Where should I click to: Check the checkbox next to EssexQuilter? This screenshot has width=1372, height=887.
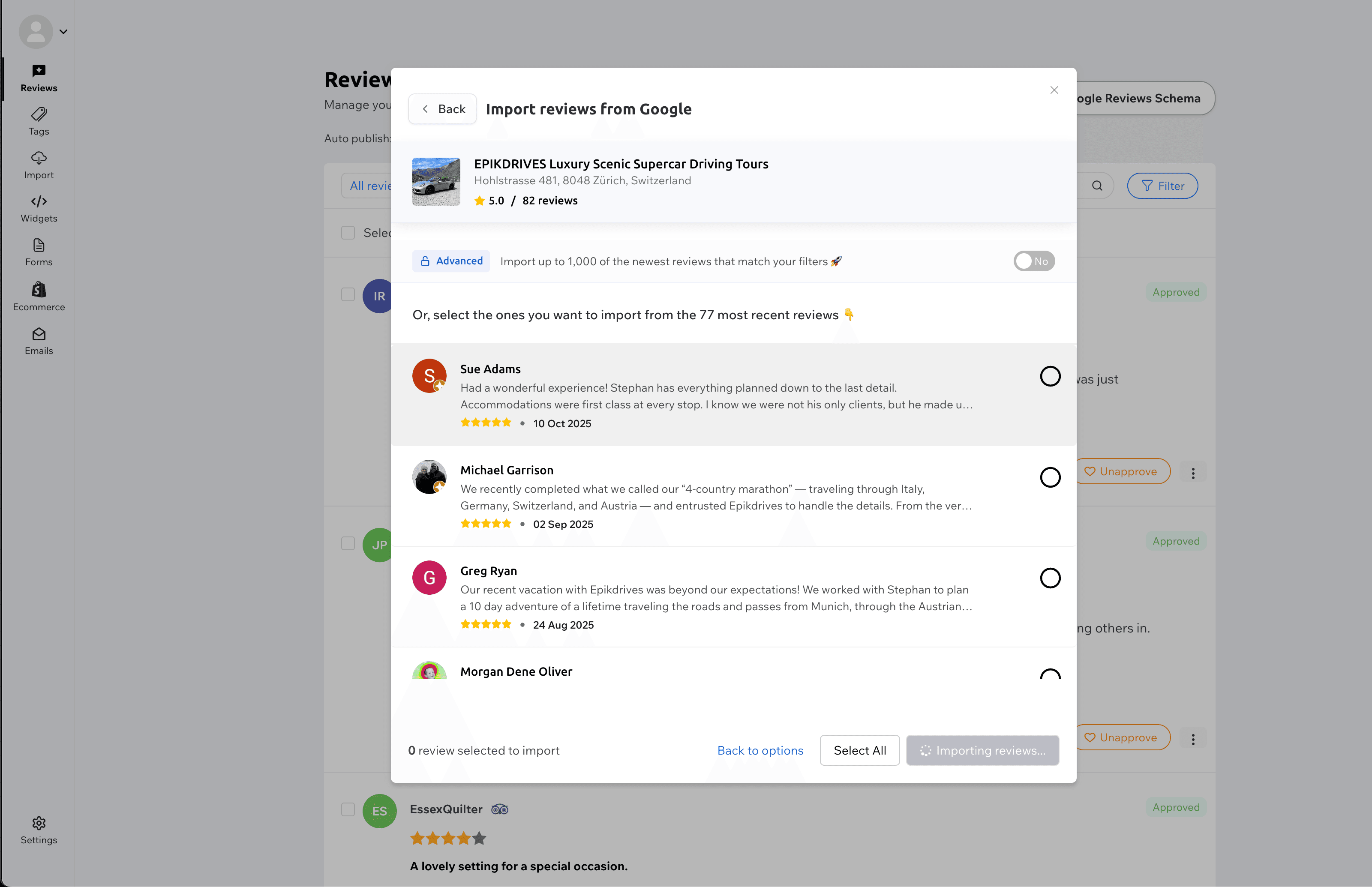pyautogui.click(x=348, y=809)
